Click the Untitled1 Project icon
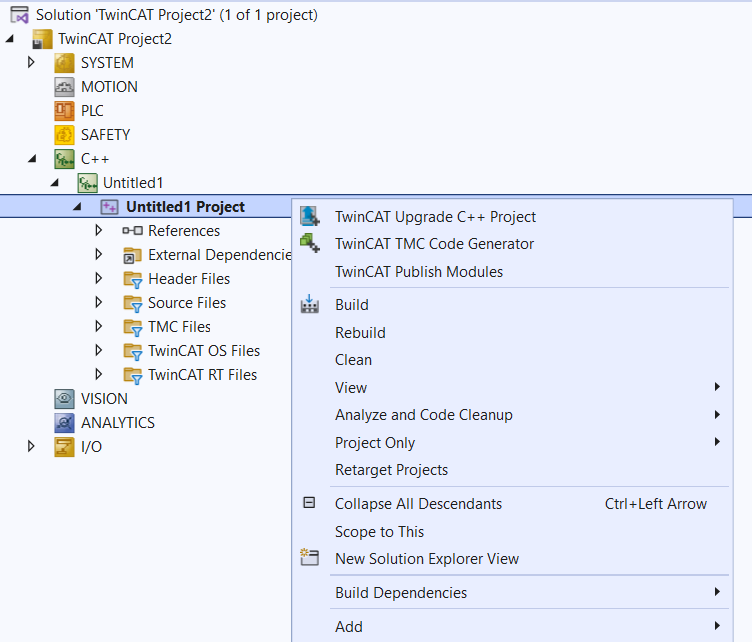The image size is (752, 642). pyautogui.click(x=109, y=207)
